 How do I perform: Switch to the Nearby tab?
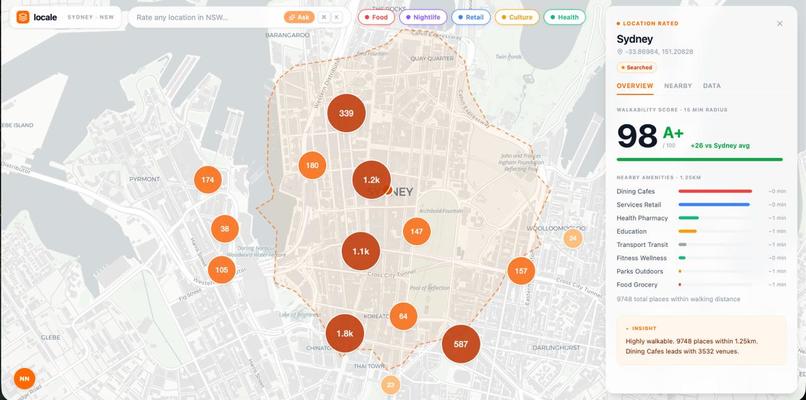coord(678,86)
